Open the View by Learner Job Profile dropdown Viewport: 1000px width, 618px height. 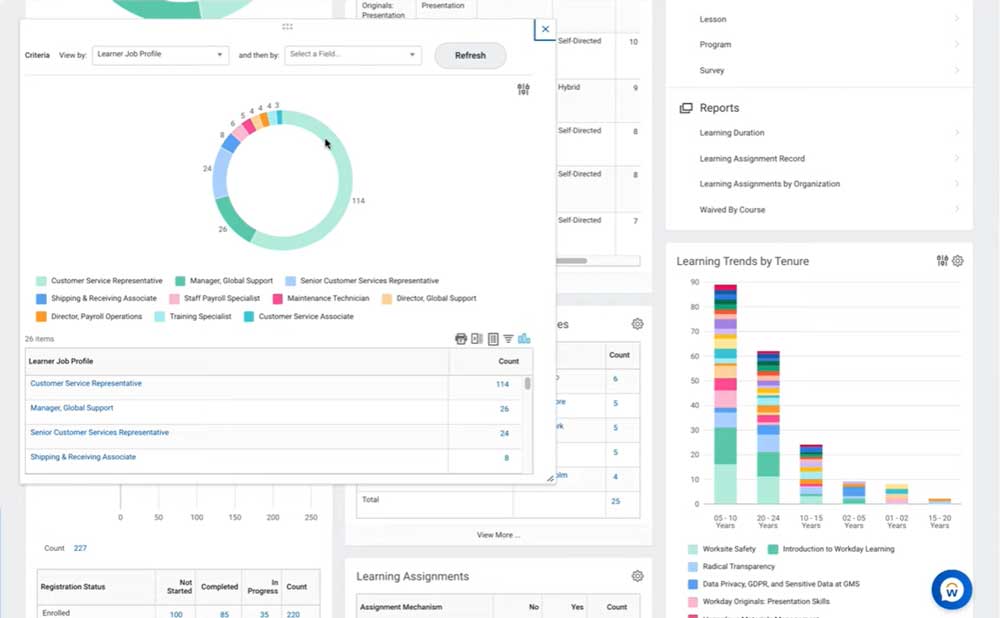[x=160, y=55]
